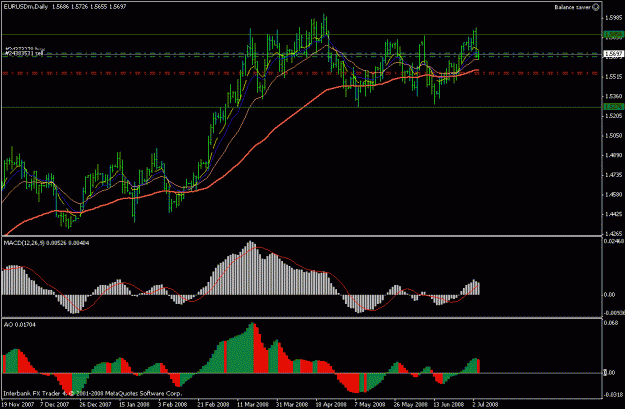Image resolution: width=625 pixels, height=409 pixels.
Task: Click the '26 May 2008' date label
Action: [410, 404]
